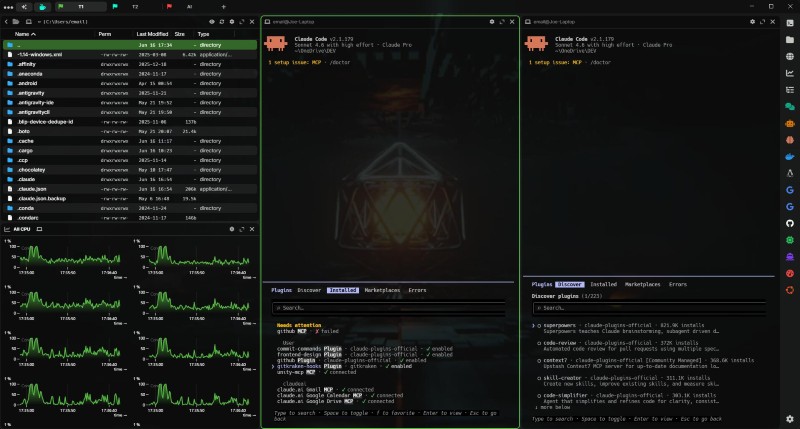Click the connection icon beside All CPU
Screen dimensions: 800x429
tap(39, 229)
